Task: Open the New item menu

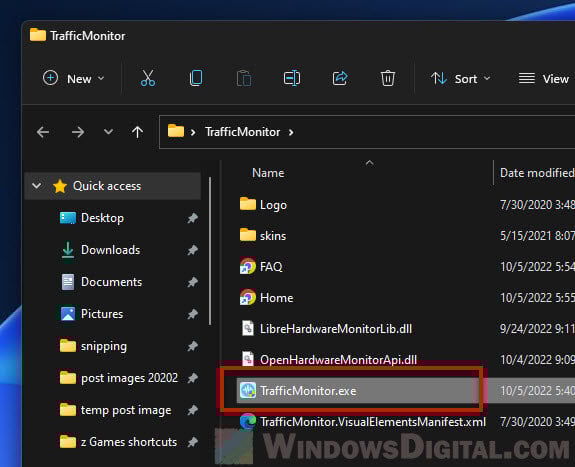Action: click(73, 79)
